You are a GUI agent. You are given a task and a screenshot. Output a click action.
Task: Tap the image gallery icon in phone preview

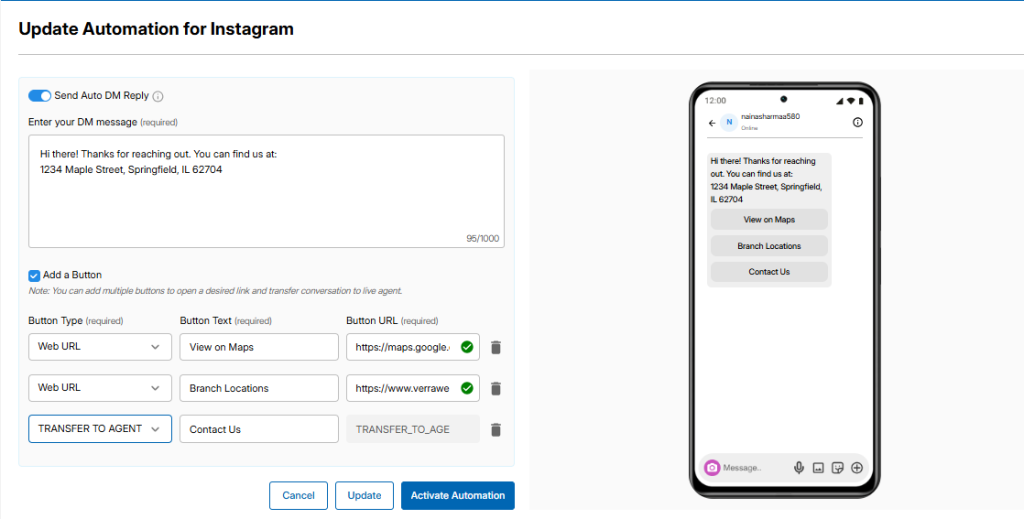tap(818, 467)
